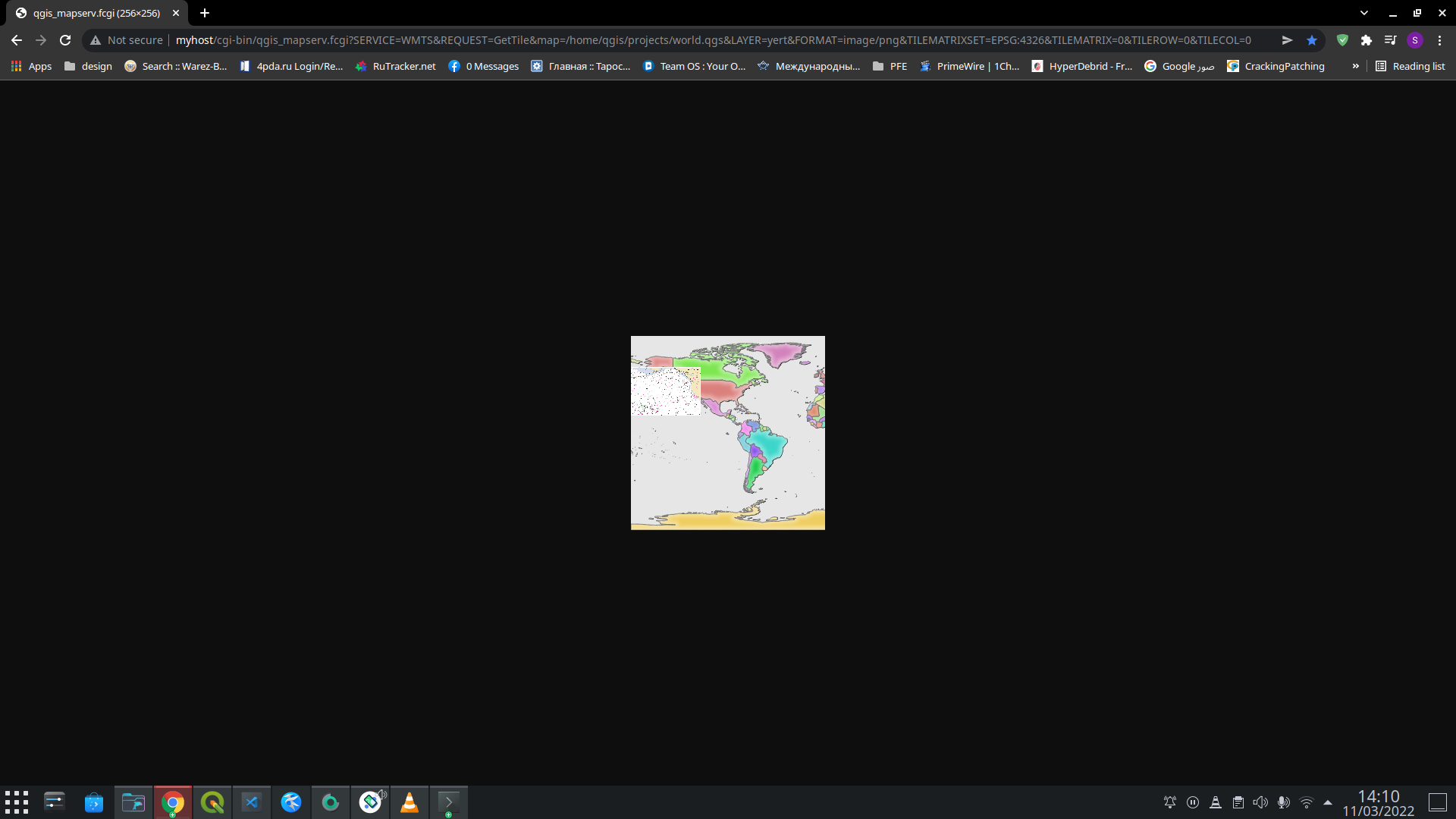Mute the microphone from the system tray

[1284, 802]
